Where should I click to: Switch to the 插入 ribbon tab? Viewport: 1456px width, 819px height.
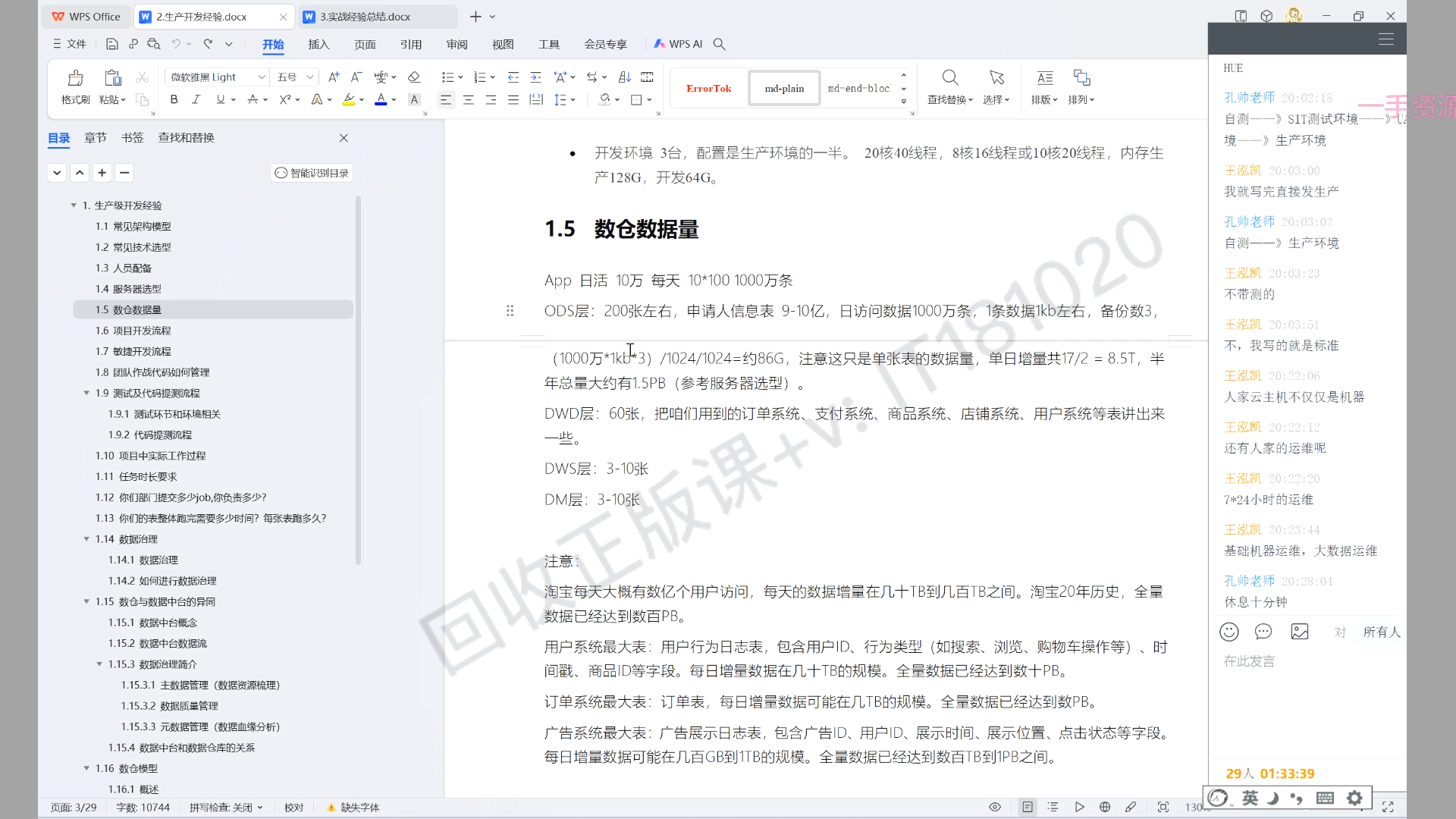pyautogui.click(x=318, y=44)
